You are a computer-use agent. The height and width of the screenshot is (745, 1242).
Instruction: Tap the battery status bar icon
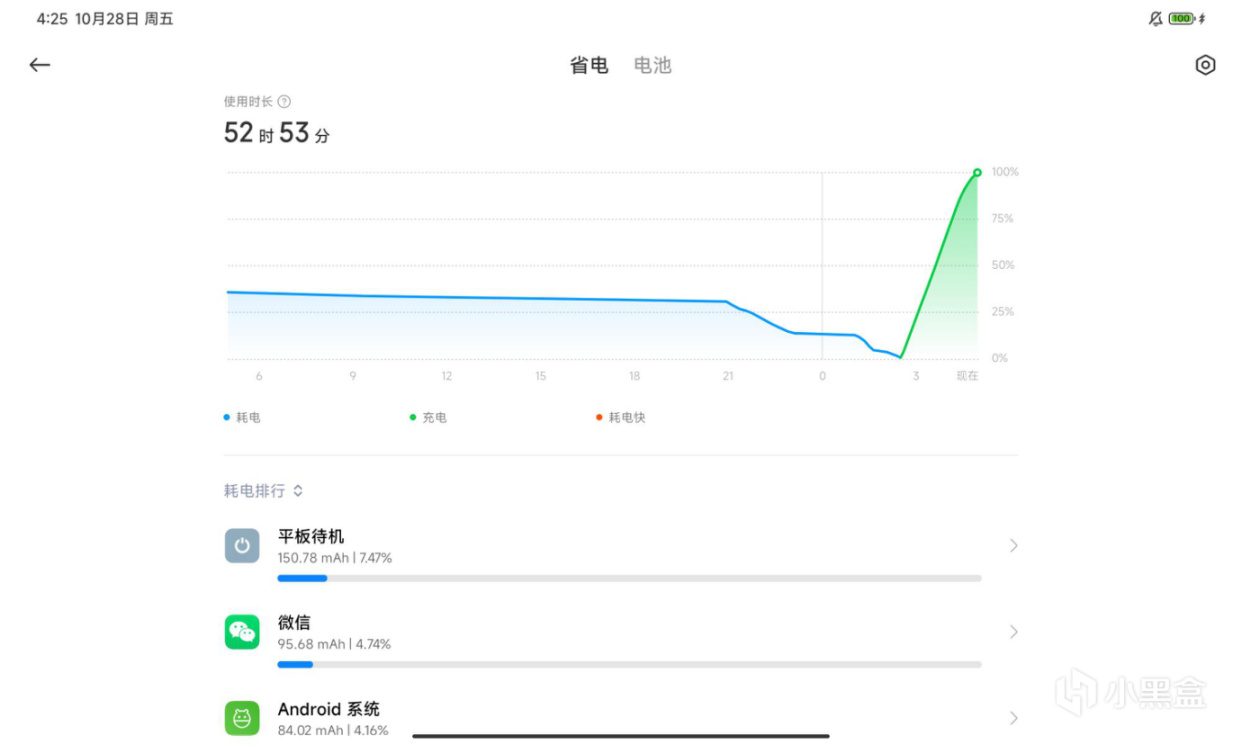pyautogui.click(x=1182, y=19)
